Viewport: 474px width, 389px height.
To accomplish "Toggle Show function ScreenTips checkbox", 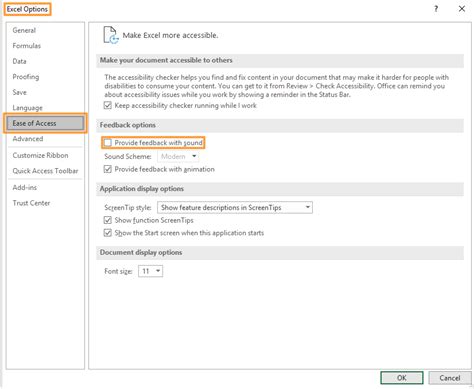I will click(x=108, y=220).
